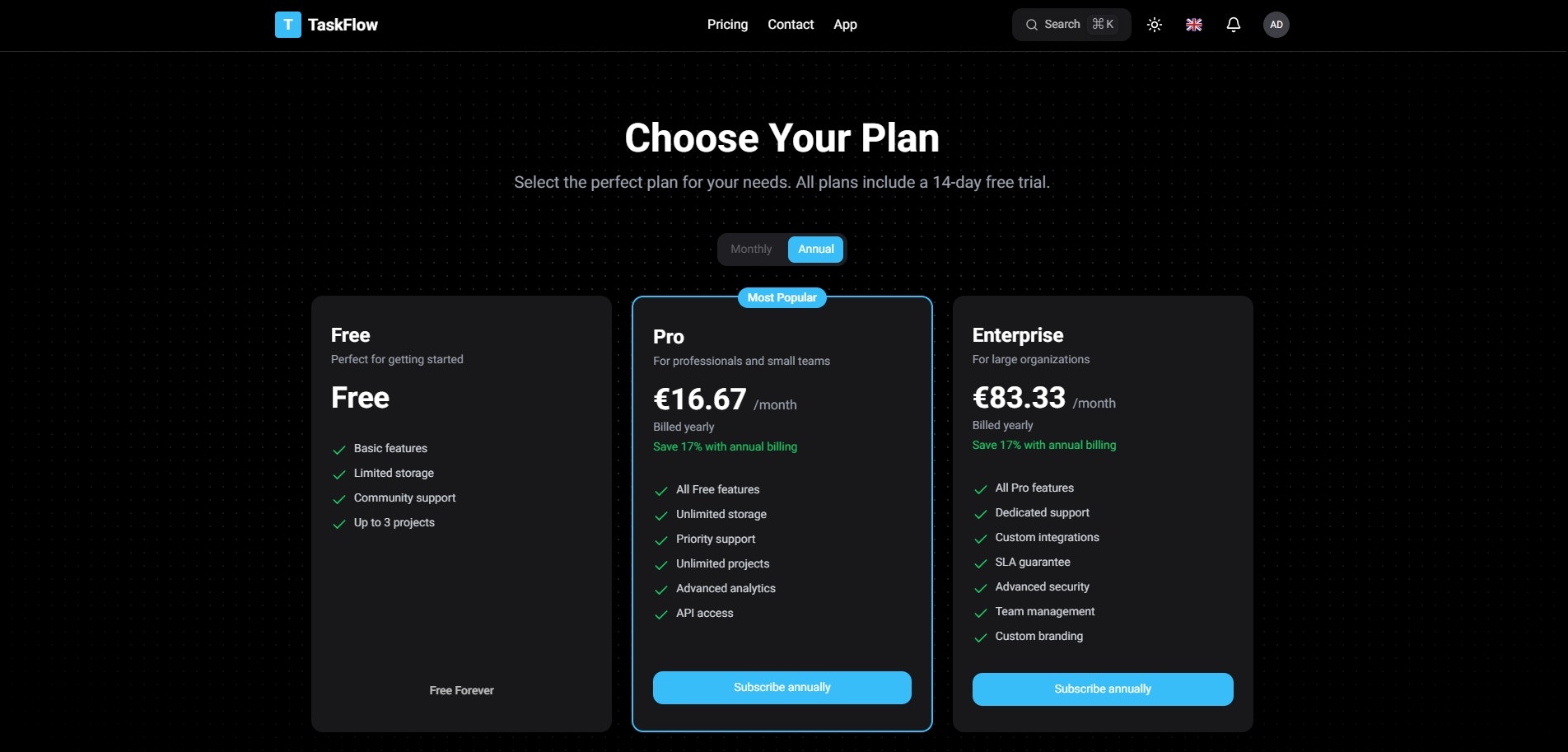Click the checkmark beside Community support

click(339, 499)
